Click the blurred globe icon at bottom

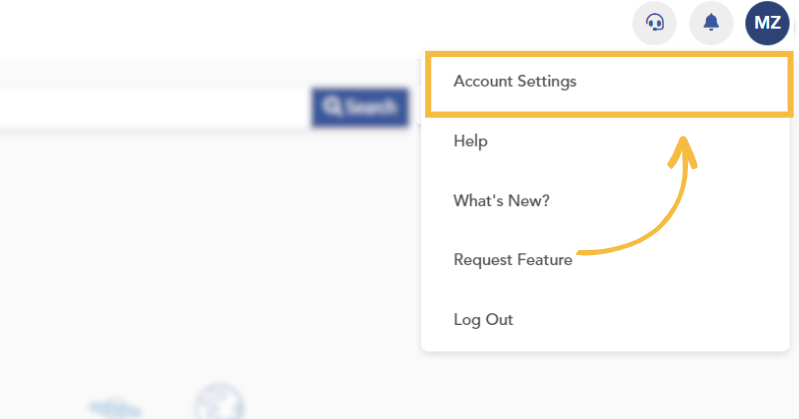pyautogui.click(x=220, y=403)
